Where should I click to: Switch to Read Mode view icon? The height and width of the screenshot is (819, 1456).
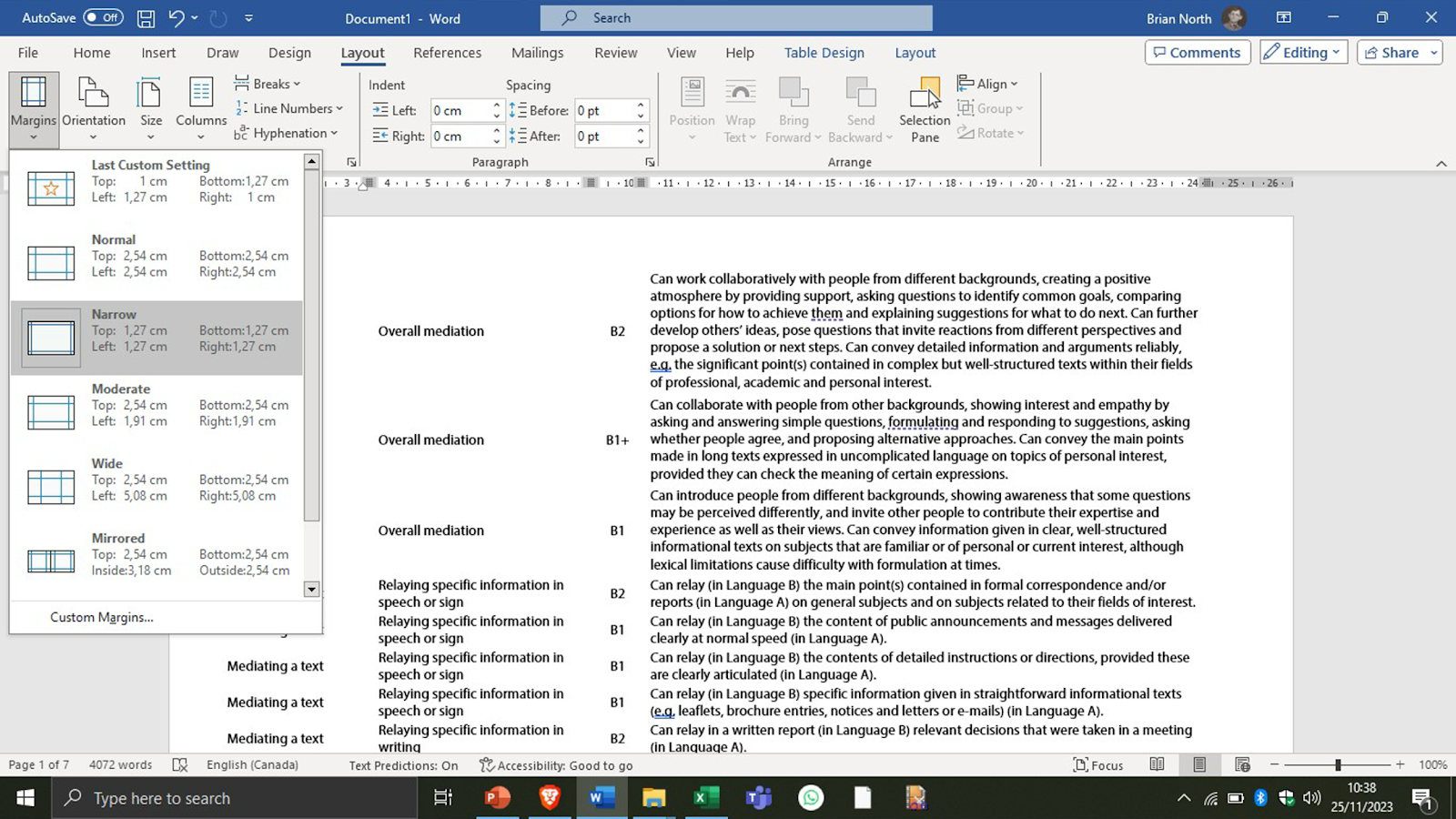click(x=1157, y=765)
